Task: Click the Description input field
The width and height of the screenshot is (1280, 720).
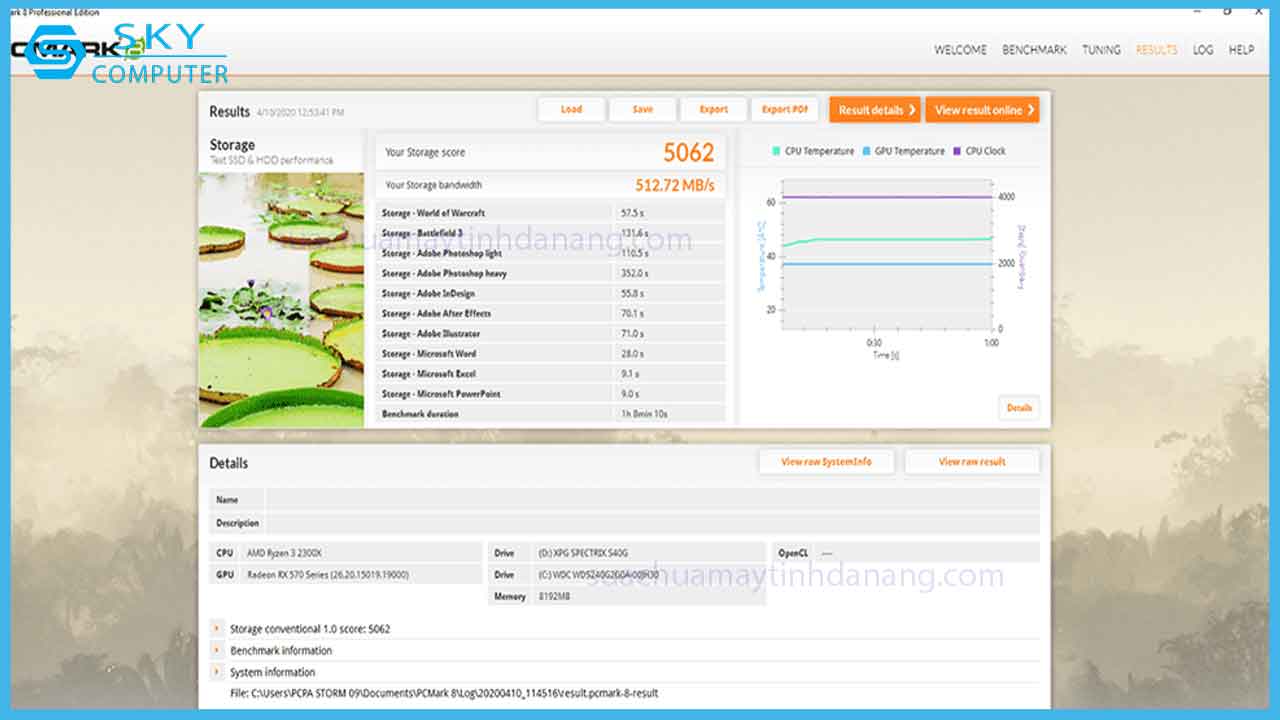Action: click(x=652, y=523)
